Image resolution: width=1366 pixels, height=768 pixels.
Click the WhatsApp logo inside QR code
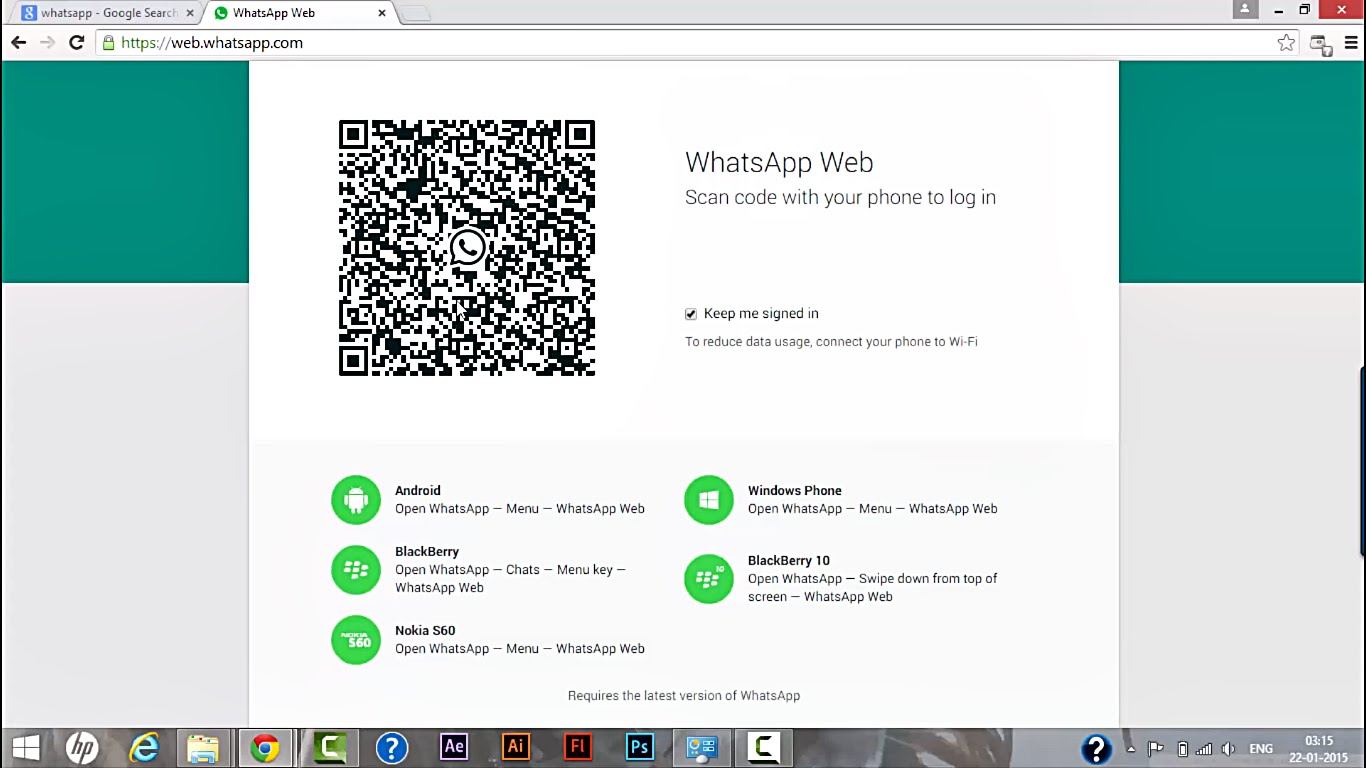467,248
